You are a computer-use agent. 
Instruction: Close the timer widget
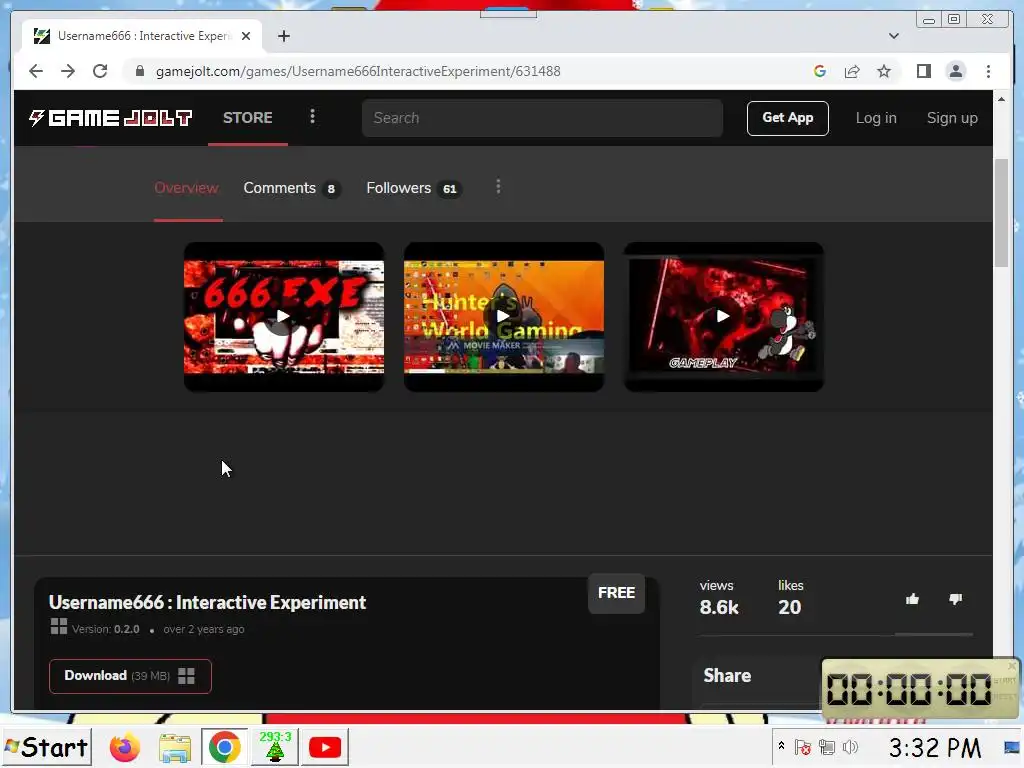click(x=1012, y=665)
